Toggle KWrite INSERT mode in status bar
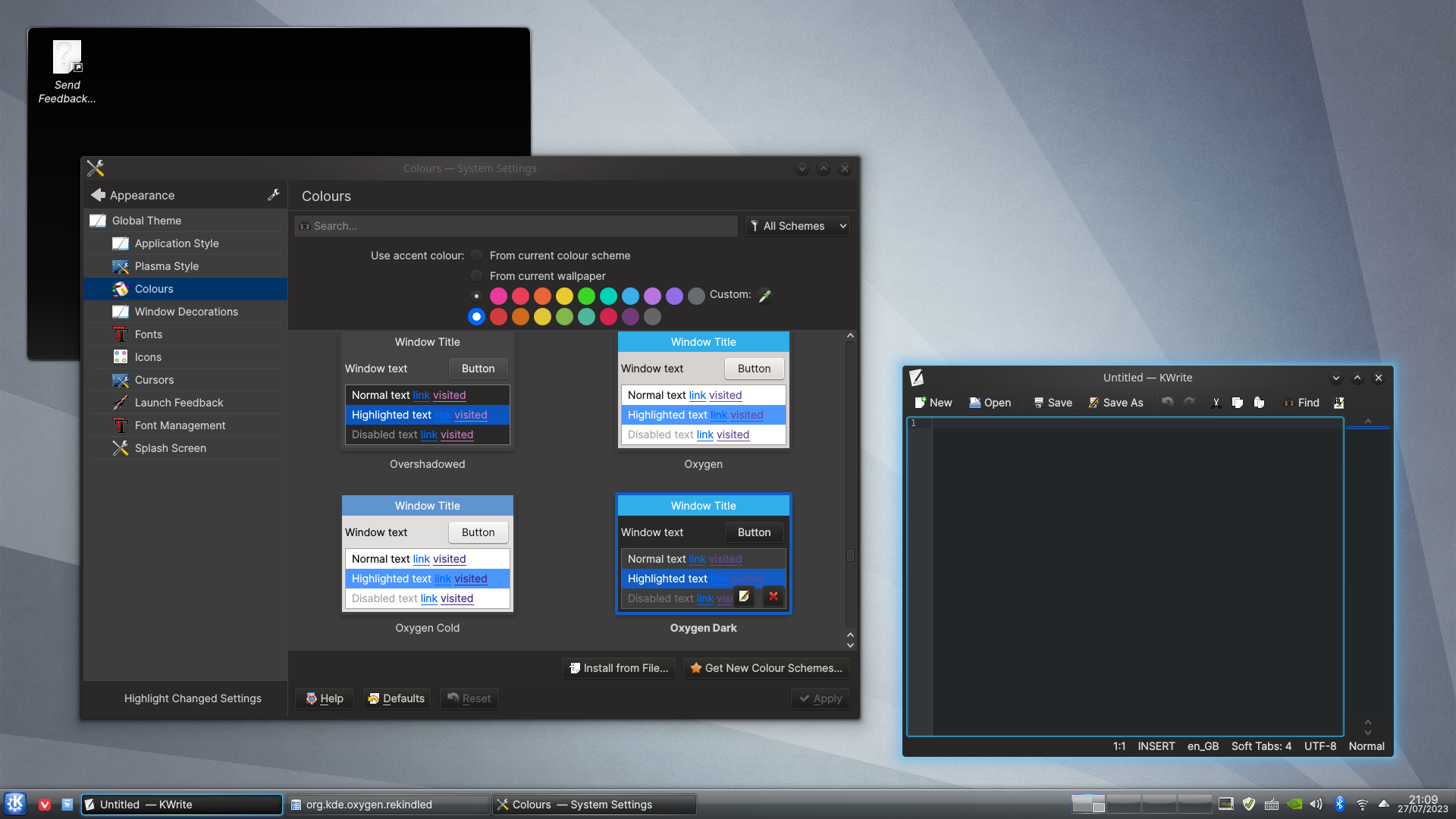 point(1156,746)
